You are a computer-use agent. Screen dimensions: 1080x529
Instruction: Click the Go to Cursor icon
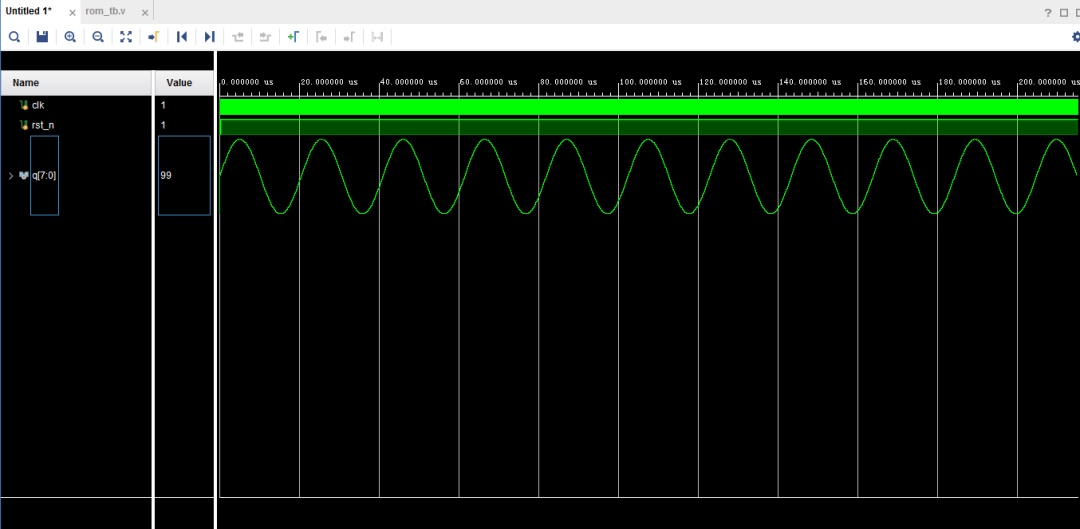pos(154,37)
